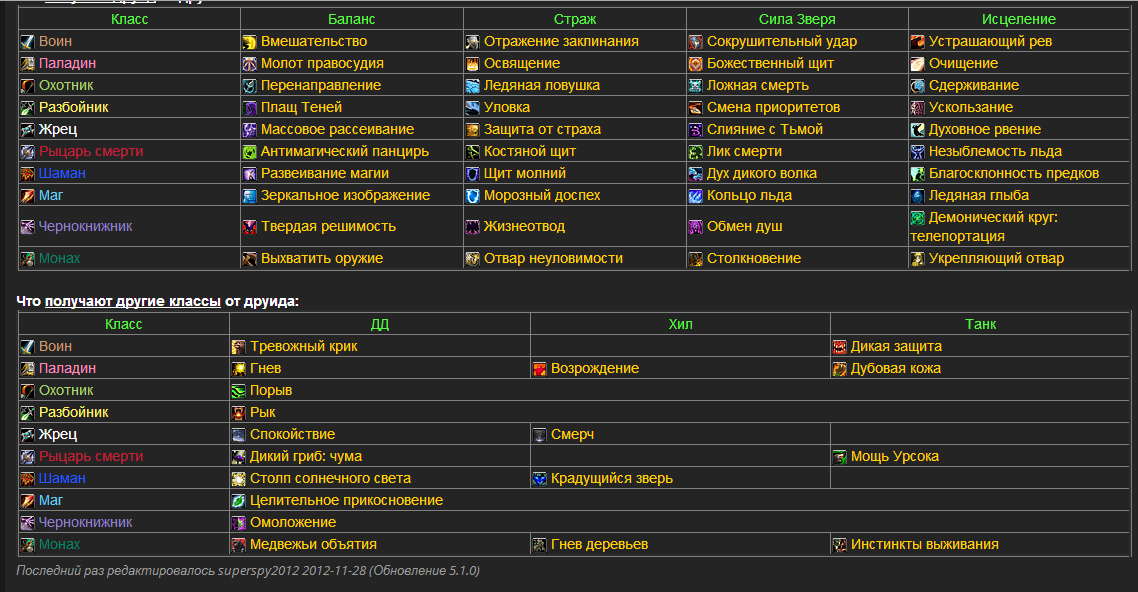Click the Сила Зверя column header
This screenshot has width=1138, height=592.
tap(797, 19)
